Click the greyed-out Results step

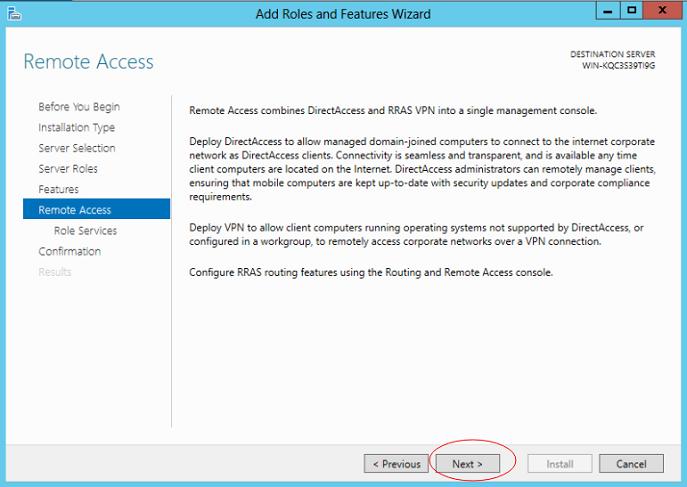[55, 272]
